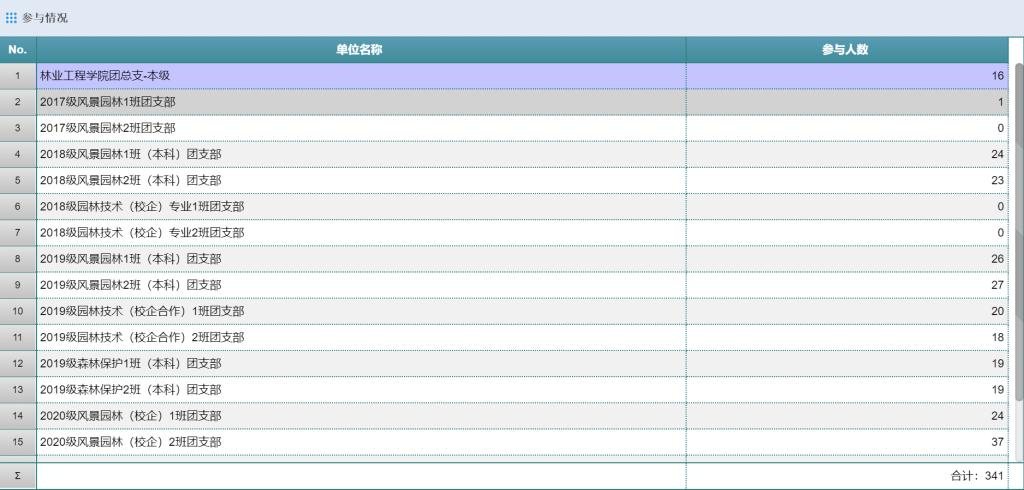The height and width of the screenshot is (490, 1024).
Task: Select the 2019级风景园林1班（本科）团支部 name cell
Action: pyautogui.click(x=130, y=258)
